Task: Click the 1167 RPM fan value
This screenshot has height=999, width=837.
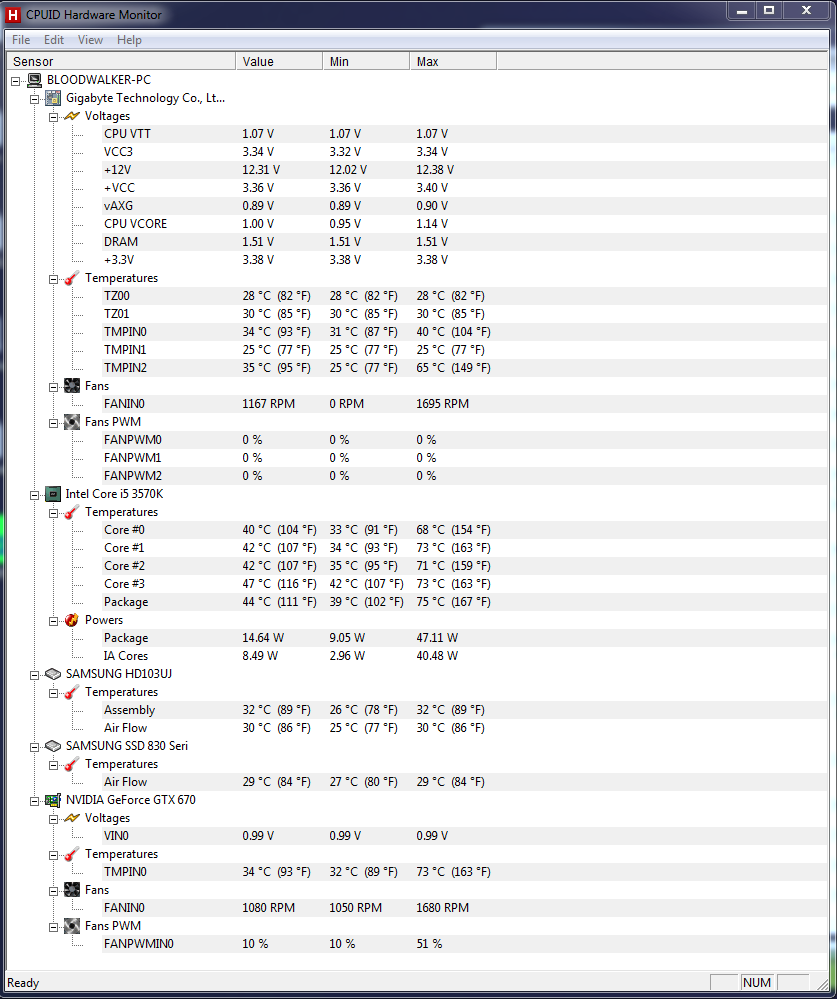Action: (x=268, y=404)
